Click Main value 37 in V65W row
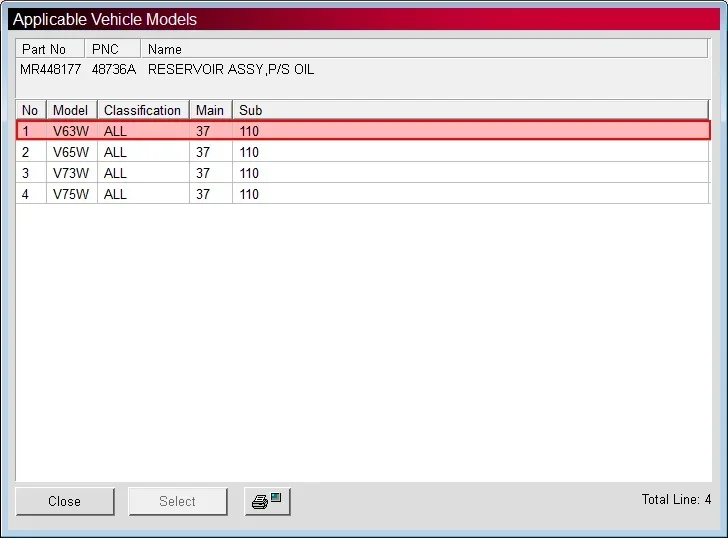The width and height of the screenshot is (728, 538). click(203, 152)
